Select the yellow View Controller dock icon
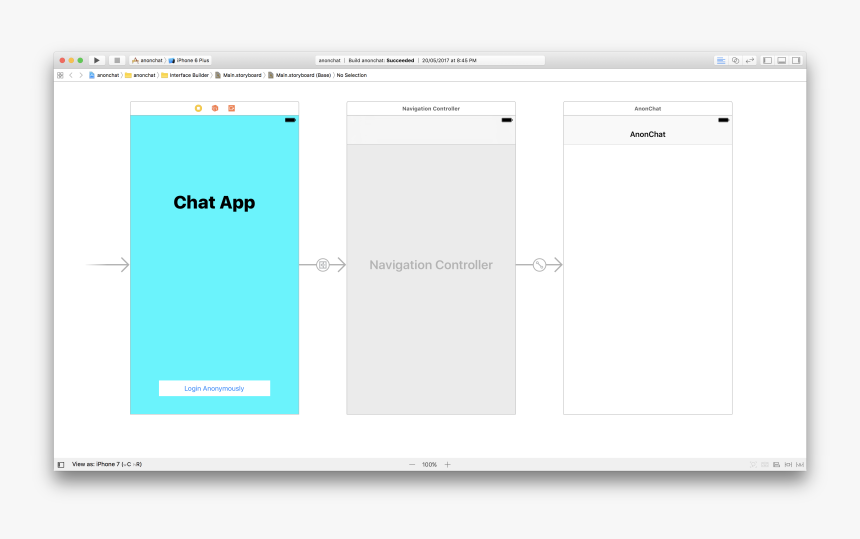 tap(199, 109)
